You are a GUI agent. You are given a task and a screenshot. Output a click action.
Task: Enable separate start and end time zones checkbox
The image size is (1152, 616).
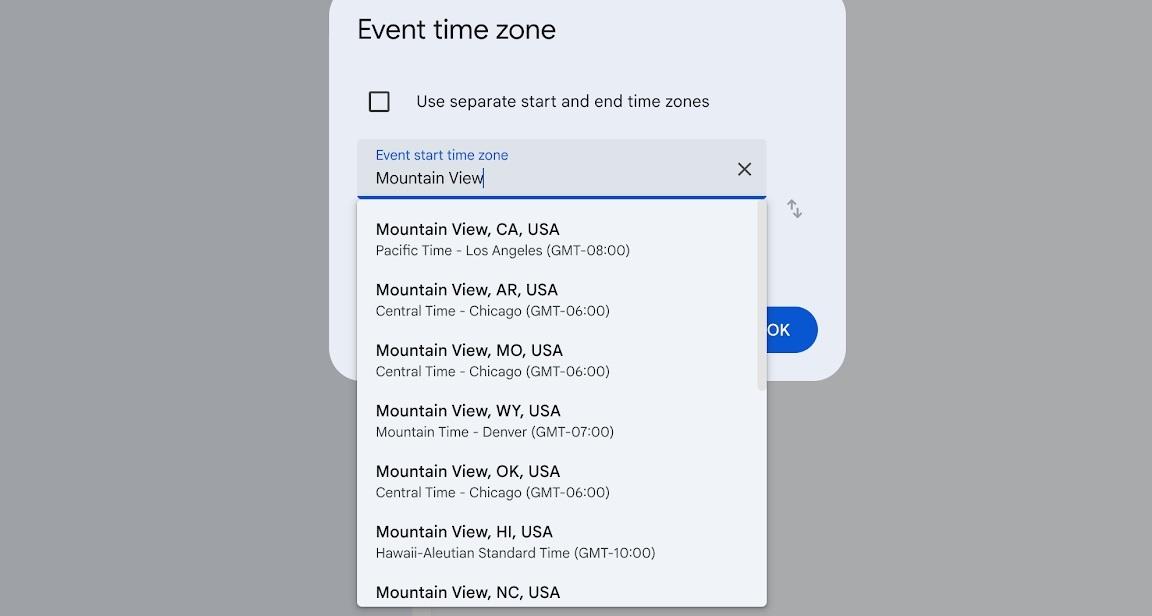(x=379, y=101)
